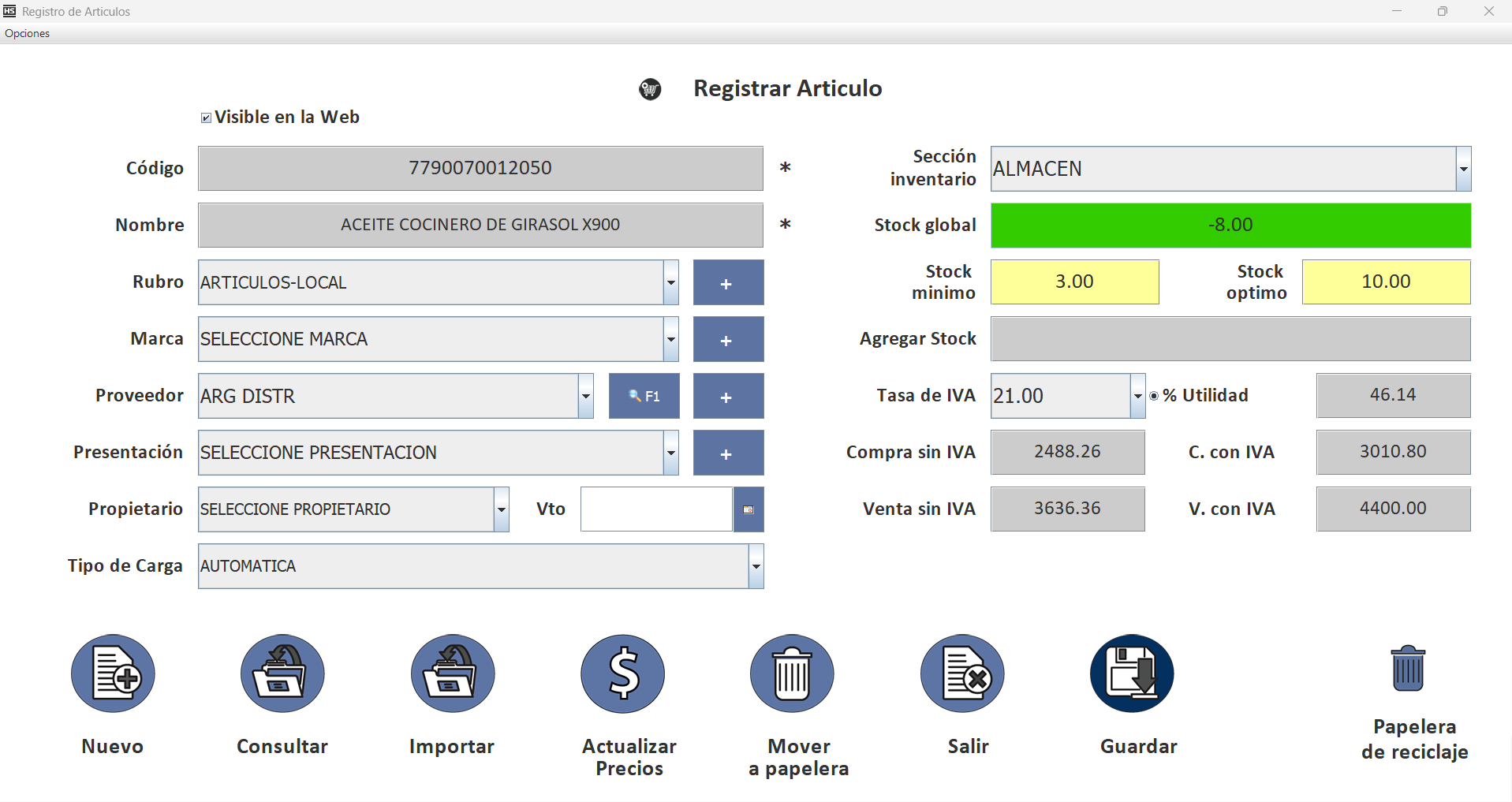
Task: Click the Código input field
Action: point(480,168)
